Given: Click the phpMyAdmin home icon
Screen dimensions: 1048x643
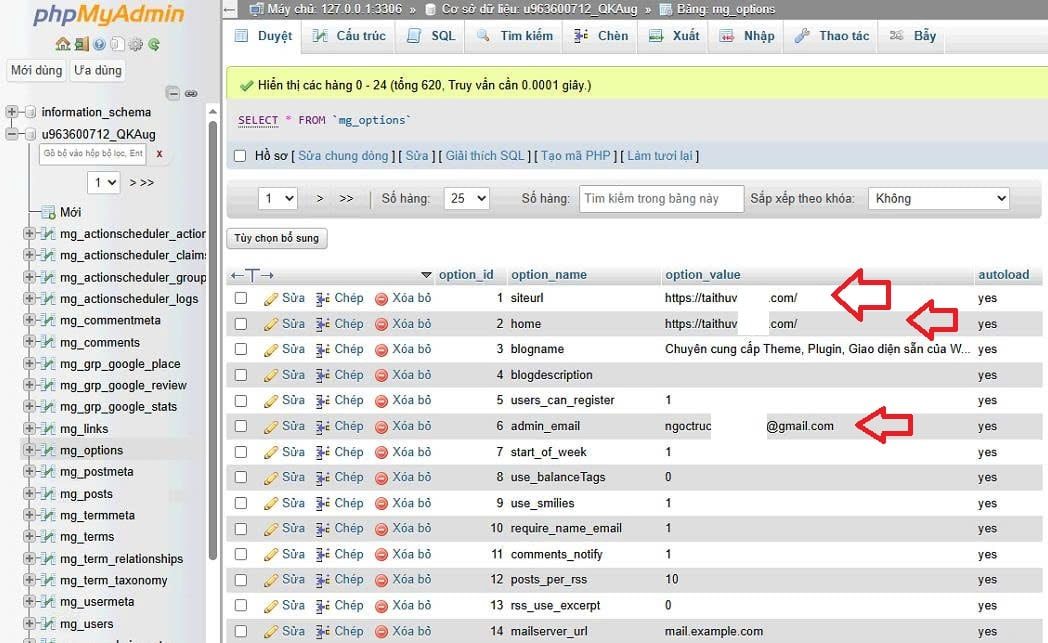Looking at the screenshot, I should 63,44.
